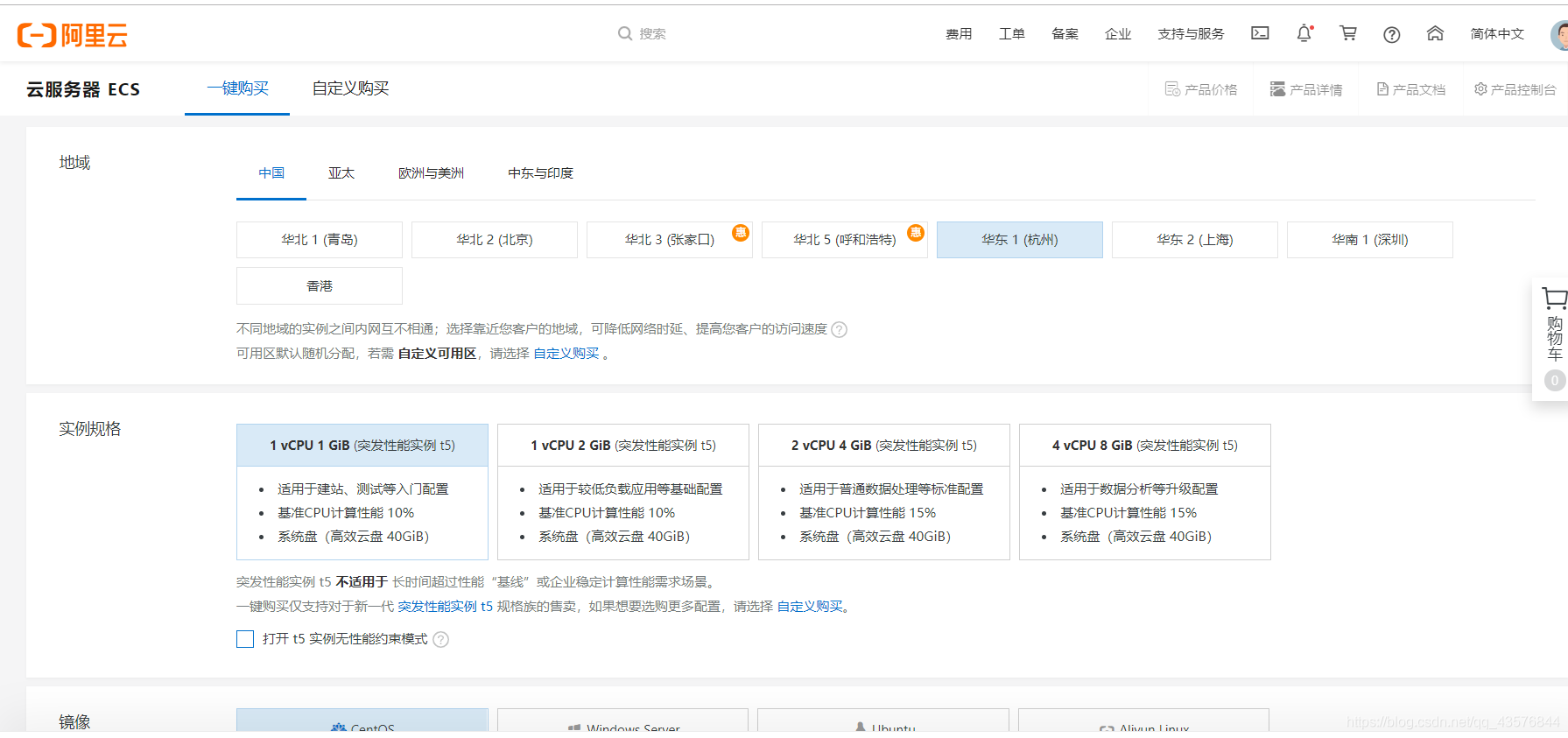Select the 欧洲与美洲 region tab
1568x738 pixels.
tap(431, 173)
